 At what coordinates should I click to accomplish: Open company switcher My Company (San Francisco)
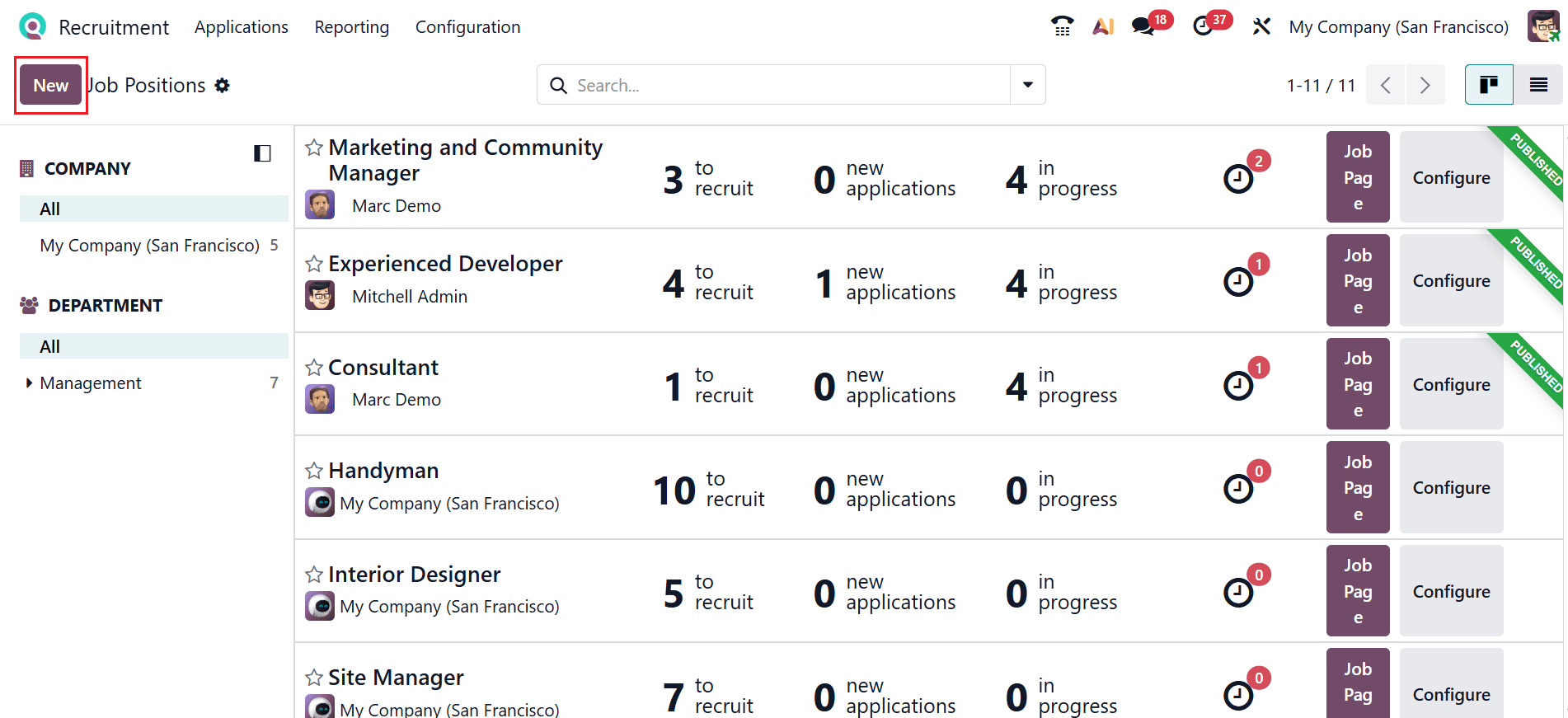pyautogui.click(x=1399, y=27)
